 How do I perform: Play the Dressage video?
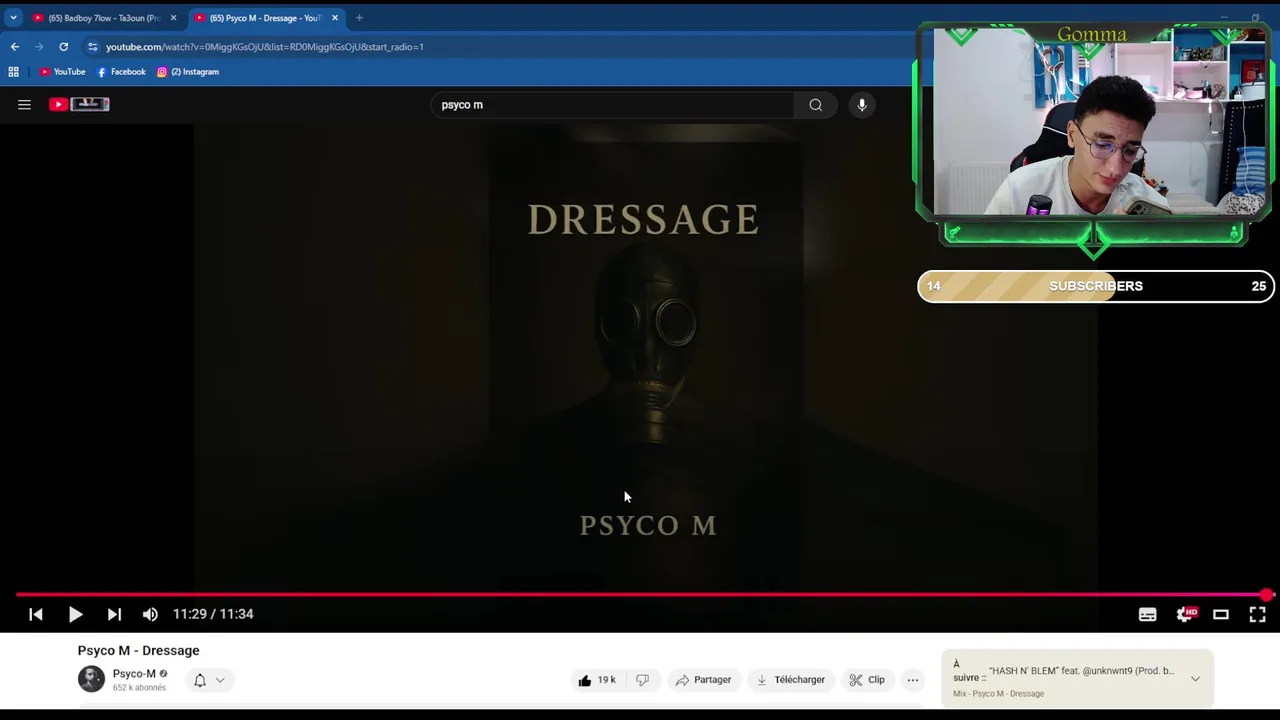pyautogui.click(x=75, y=614)
